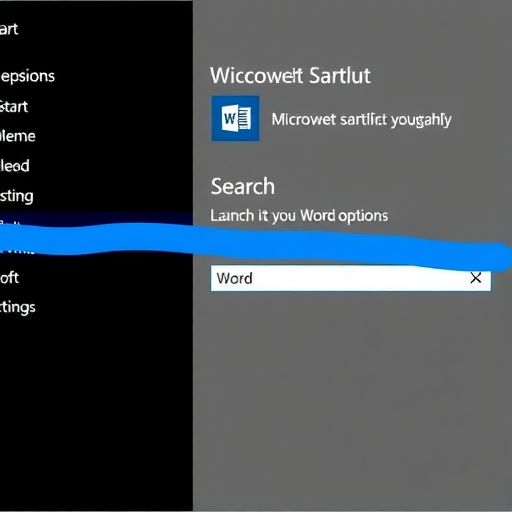Click the 'Search' section heading
Image resolution: width=512 pixels, height=512 pixels.
click(243, 186)
